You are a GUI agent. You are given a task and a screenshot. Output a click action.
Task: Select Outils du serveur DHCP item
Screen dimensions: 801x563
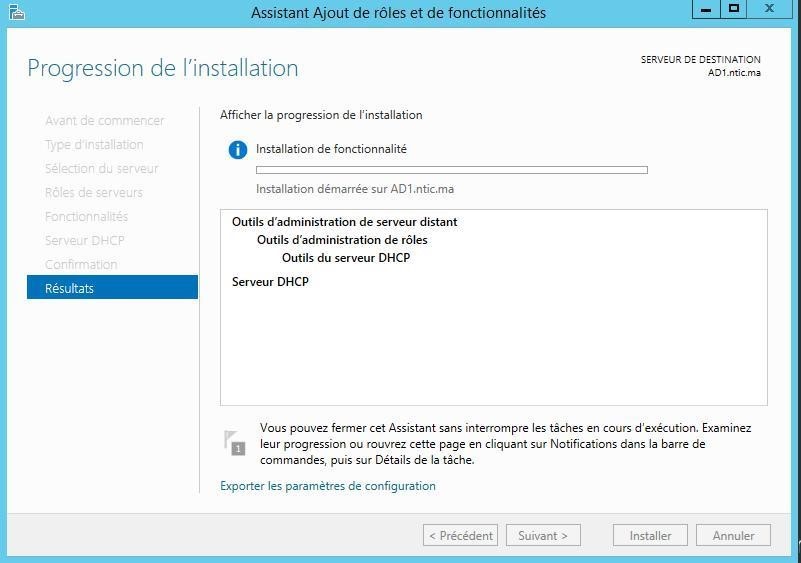coord(346,257)
